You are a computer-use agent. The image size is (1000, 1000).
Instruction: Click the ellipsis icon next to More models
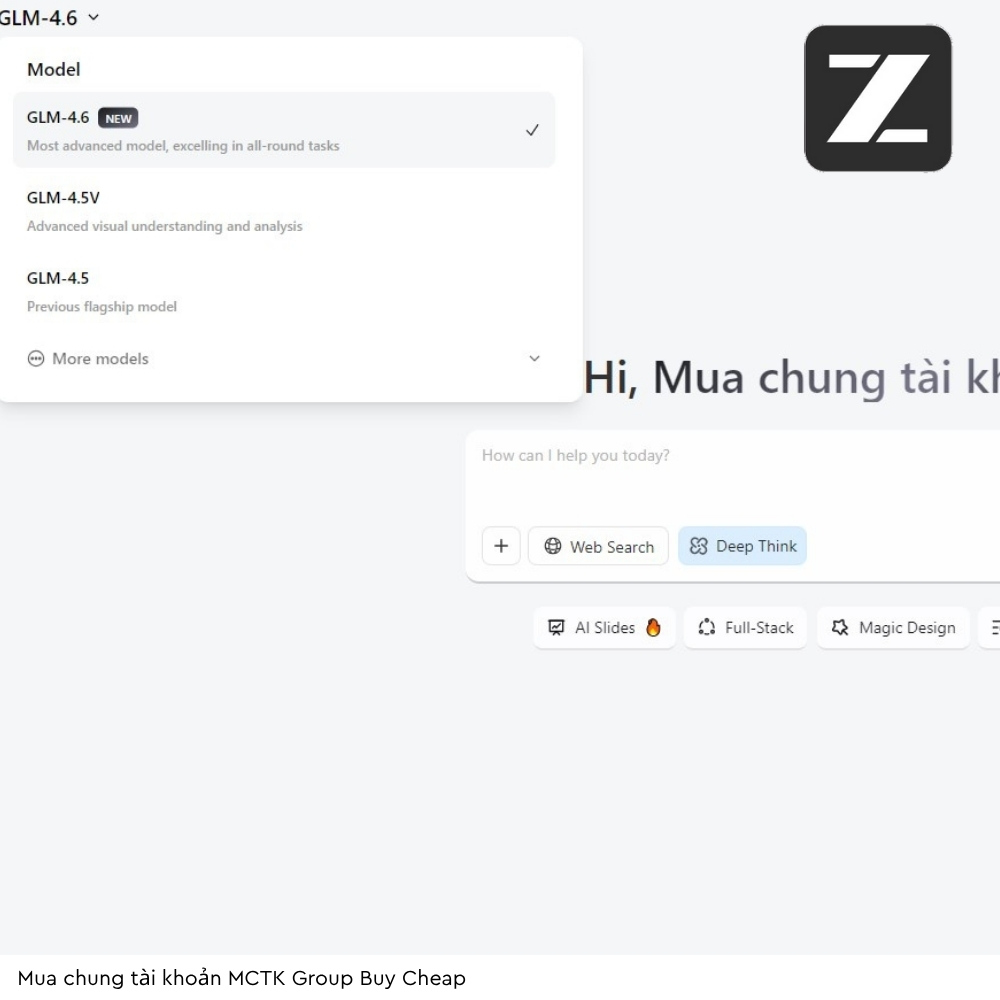click(x=37, y=358)
